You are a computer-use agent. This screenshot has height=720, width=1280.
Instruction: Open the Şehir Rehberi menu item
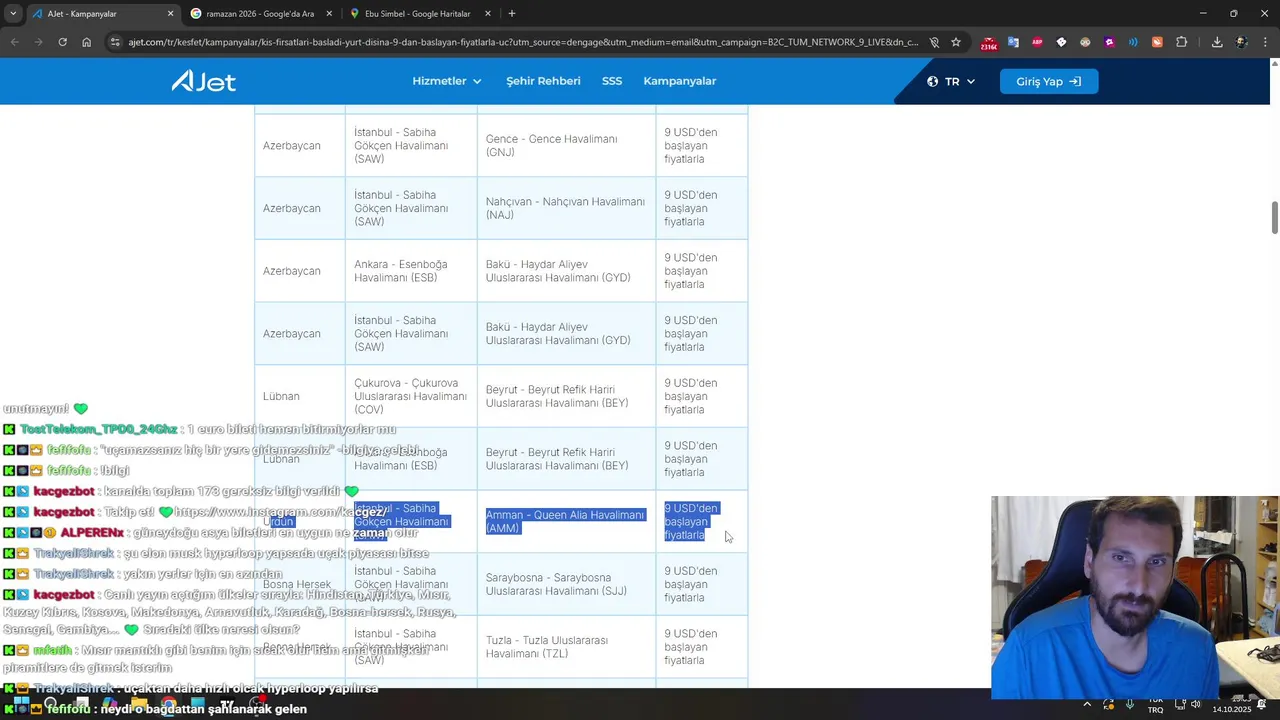pos(543,81)
